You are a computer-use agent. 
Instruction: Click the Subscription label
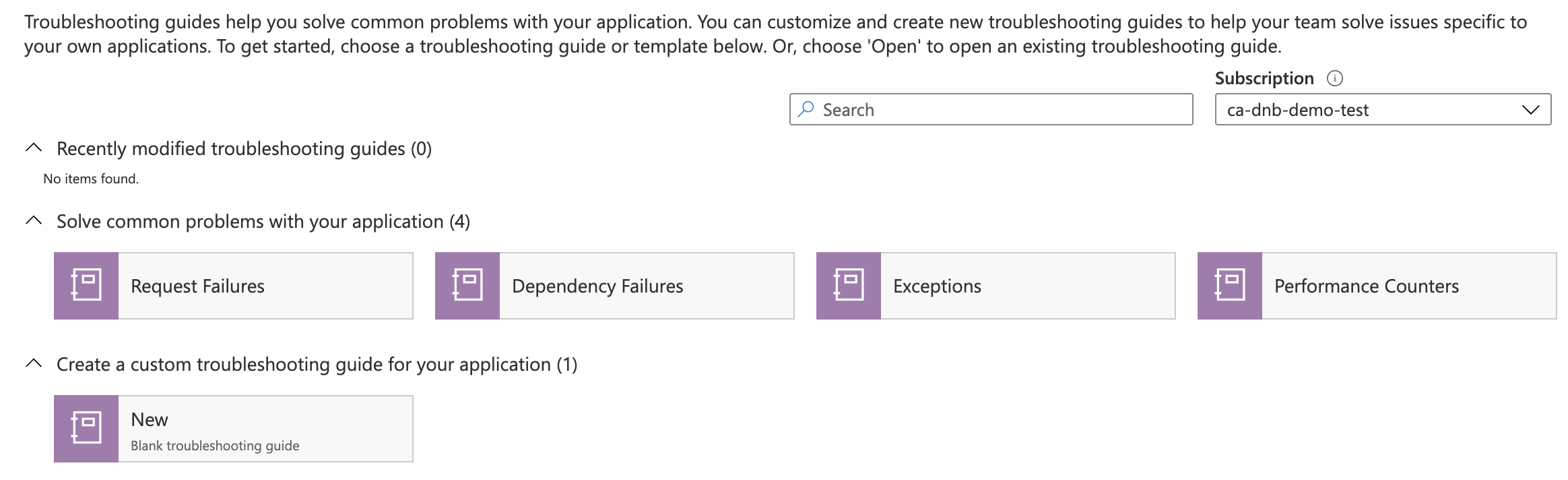[x=1264, y=78]
